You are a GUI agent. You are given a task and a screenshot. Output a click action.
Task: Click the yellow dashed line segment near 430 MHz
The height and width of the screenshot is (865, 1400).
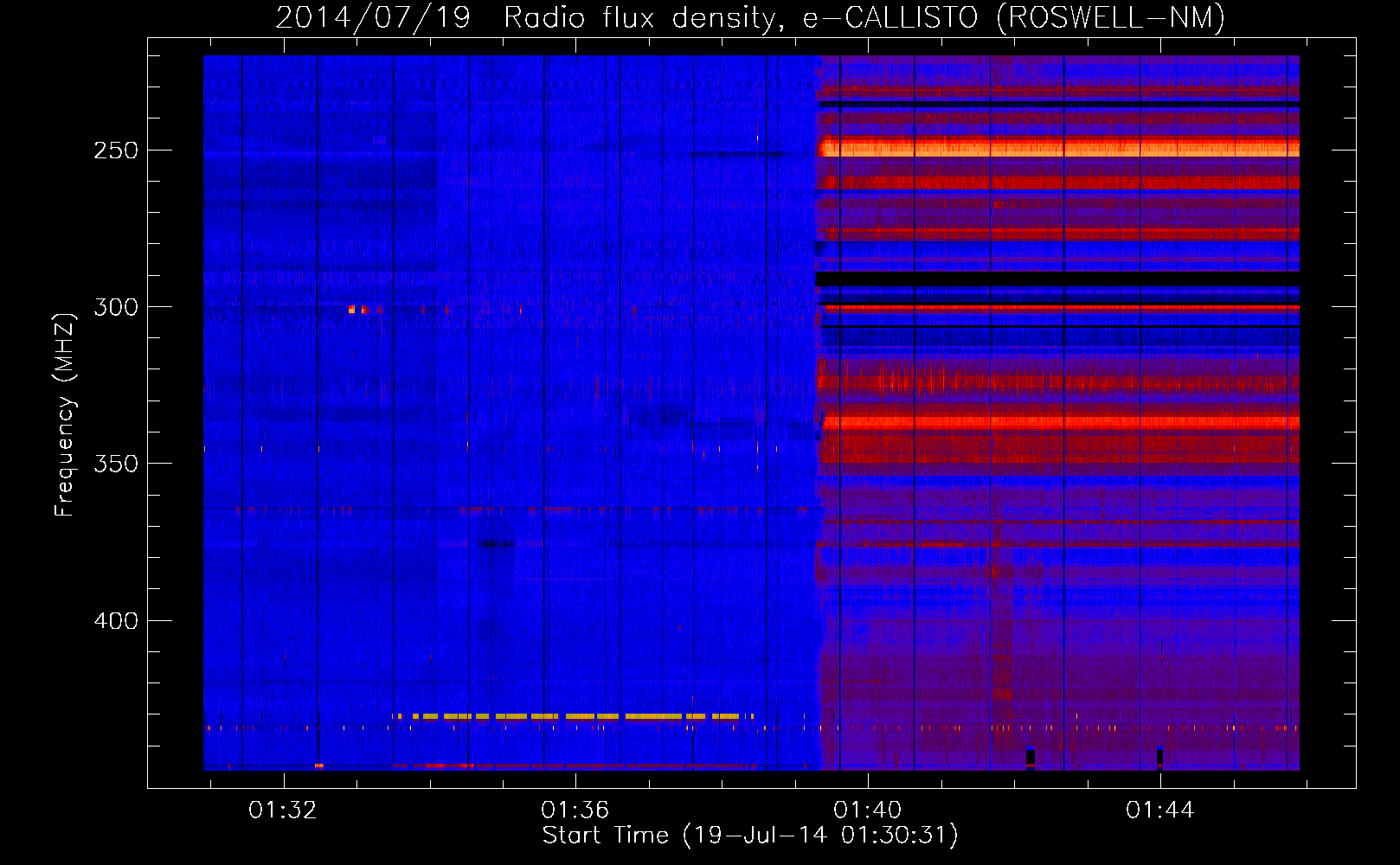[571, 716]
